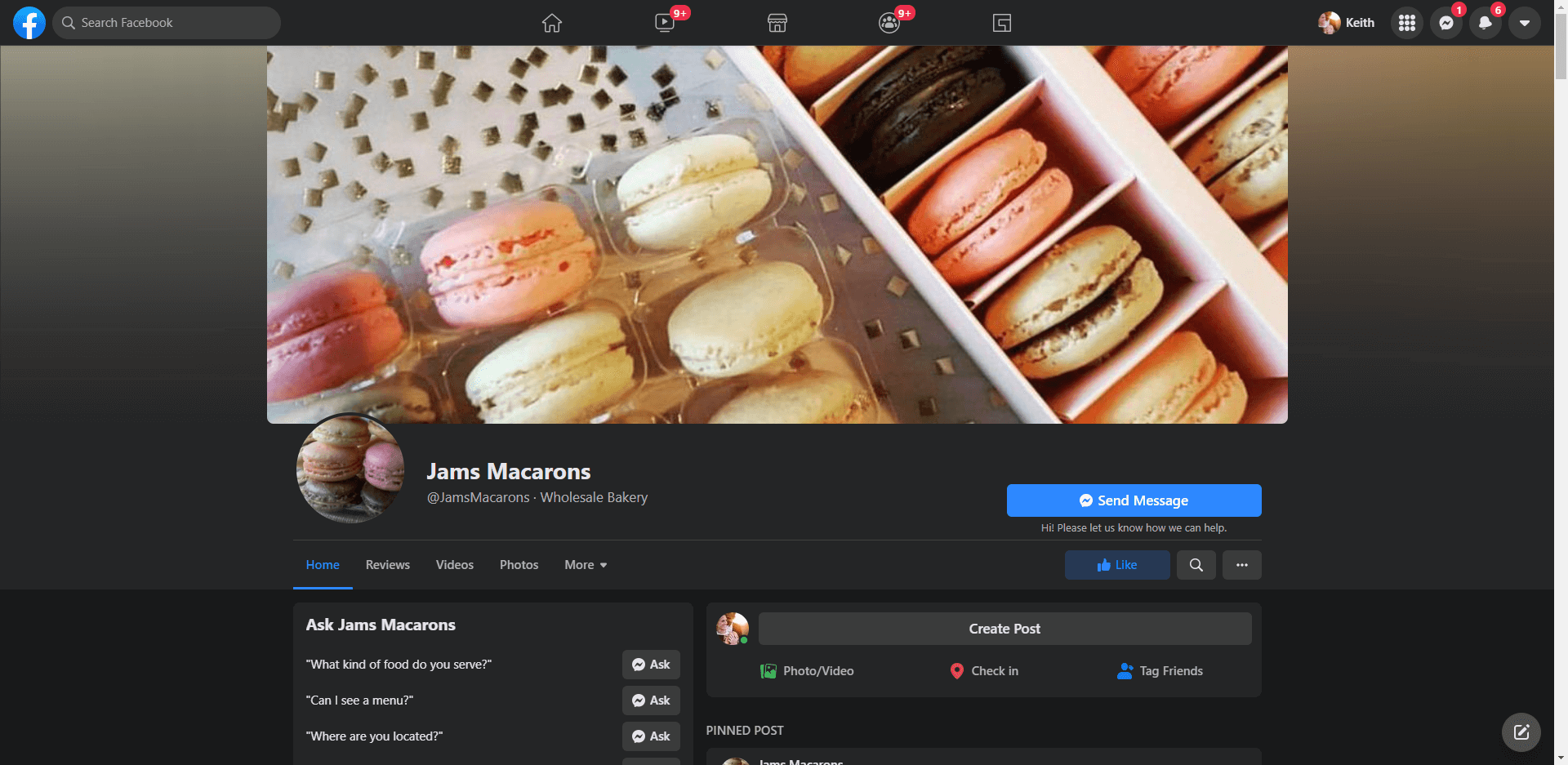The height and width of the screenshot is (765, 1568).
Task: Open the Jams Macarons profile picture
Action: click(350, 469)
